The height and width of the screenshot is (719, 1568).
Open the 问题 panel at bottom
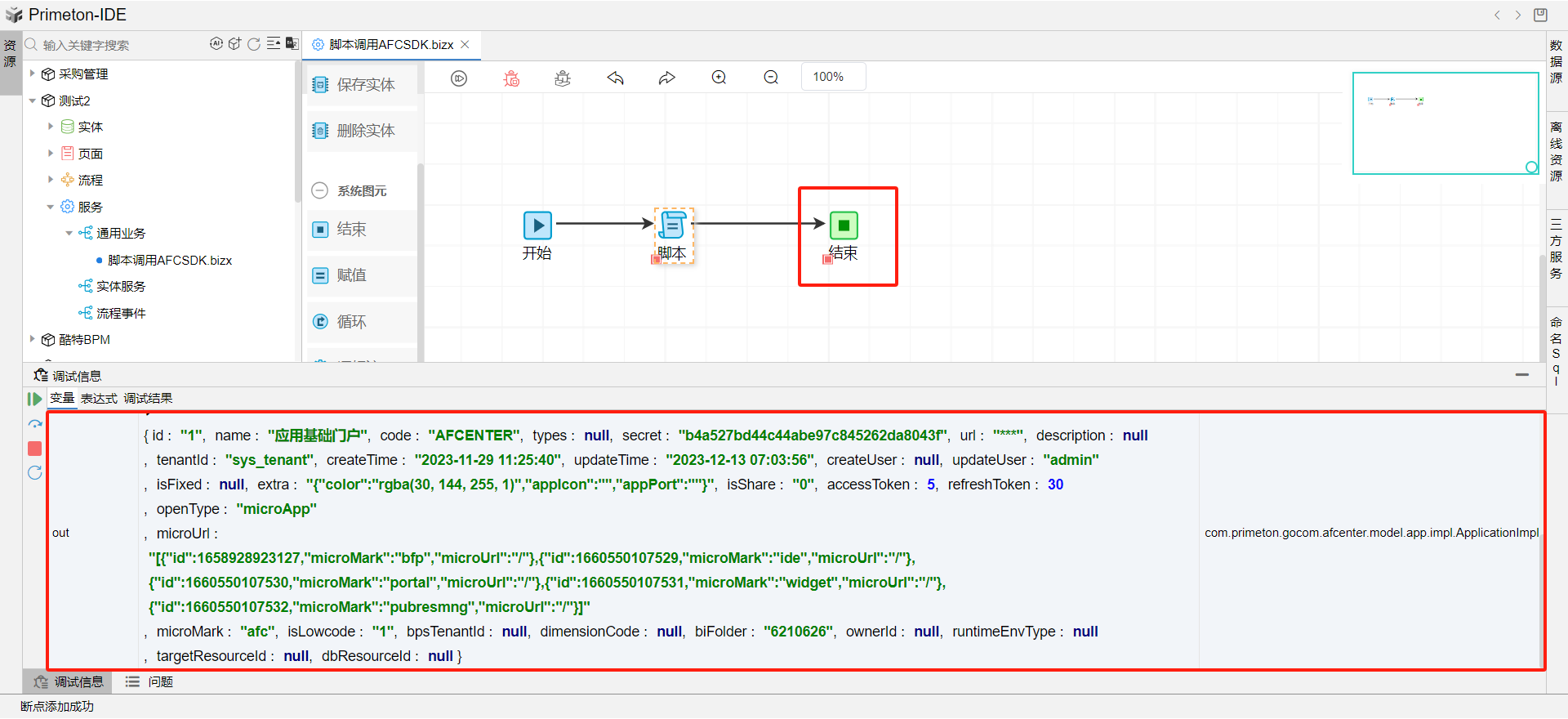pos(160,681)
